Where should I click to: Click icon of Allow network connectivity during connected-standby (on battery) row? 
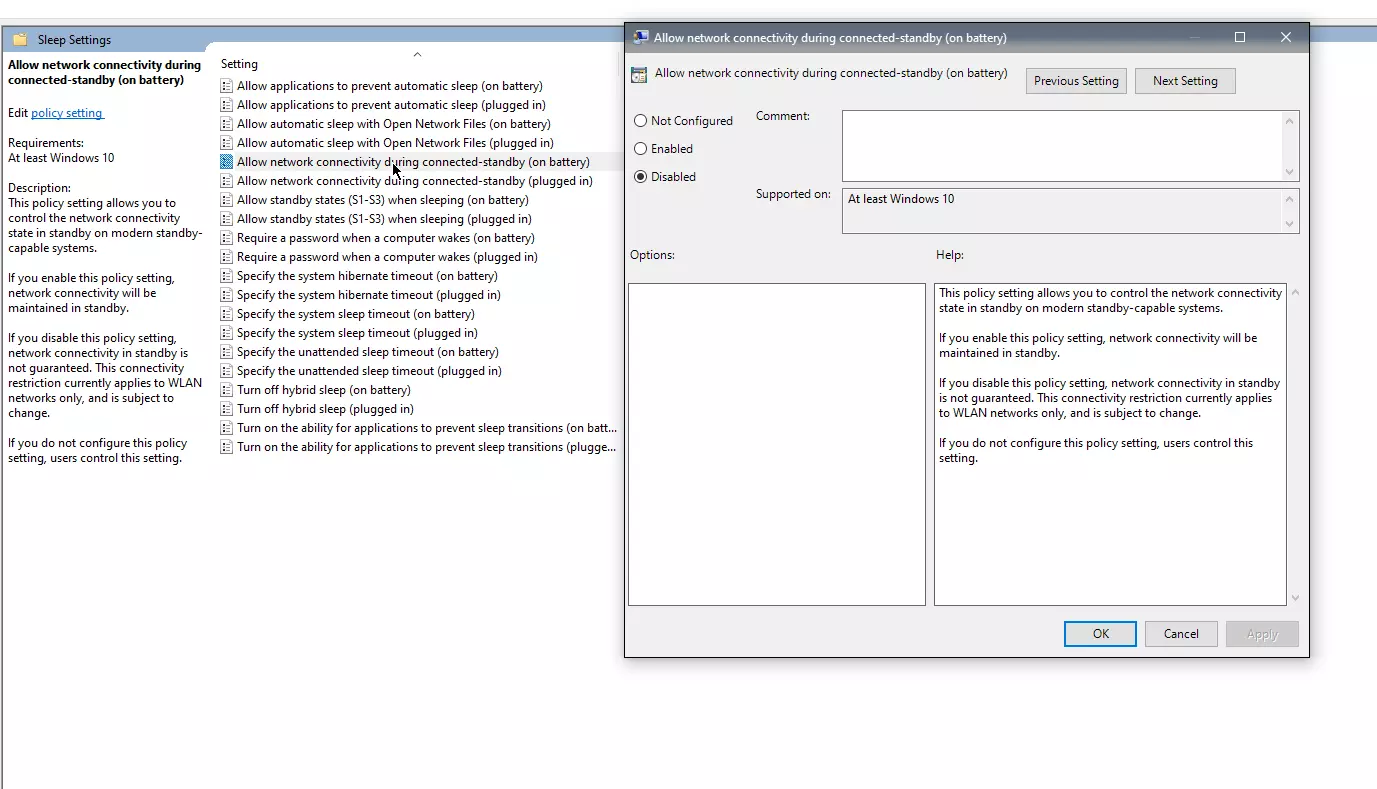click(227, 162)
